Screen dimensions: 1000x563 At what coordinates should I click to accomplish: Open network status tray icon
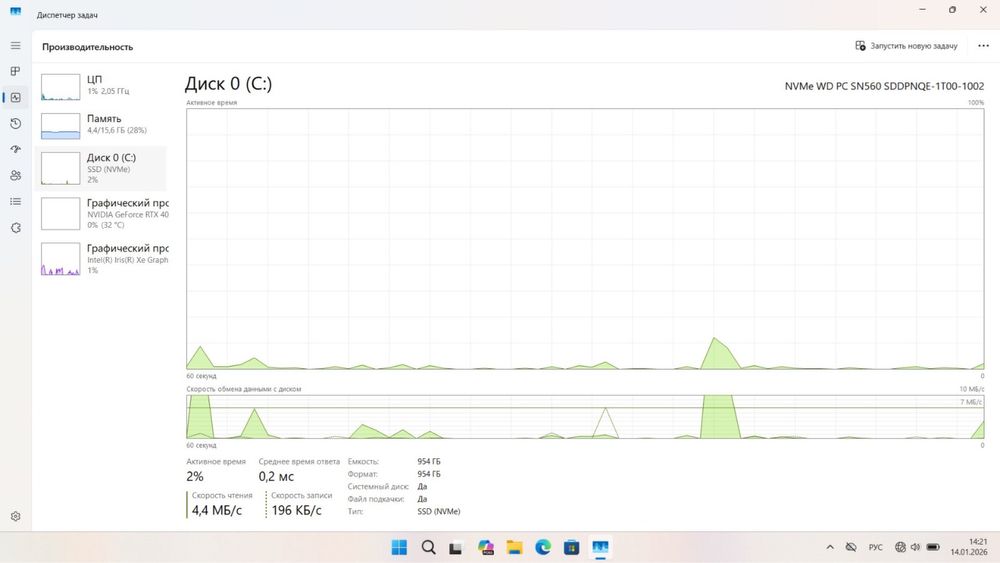[x=900, y=547]
